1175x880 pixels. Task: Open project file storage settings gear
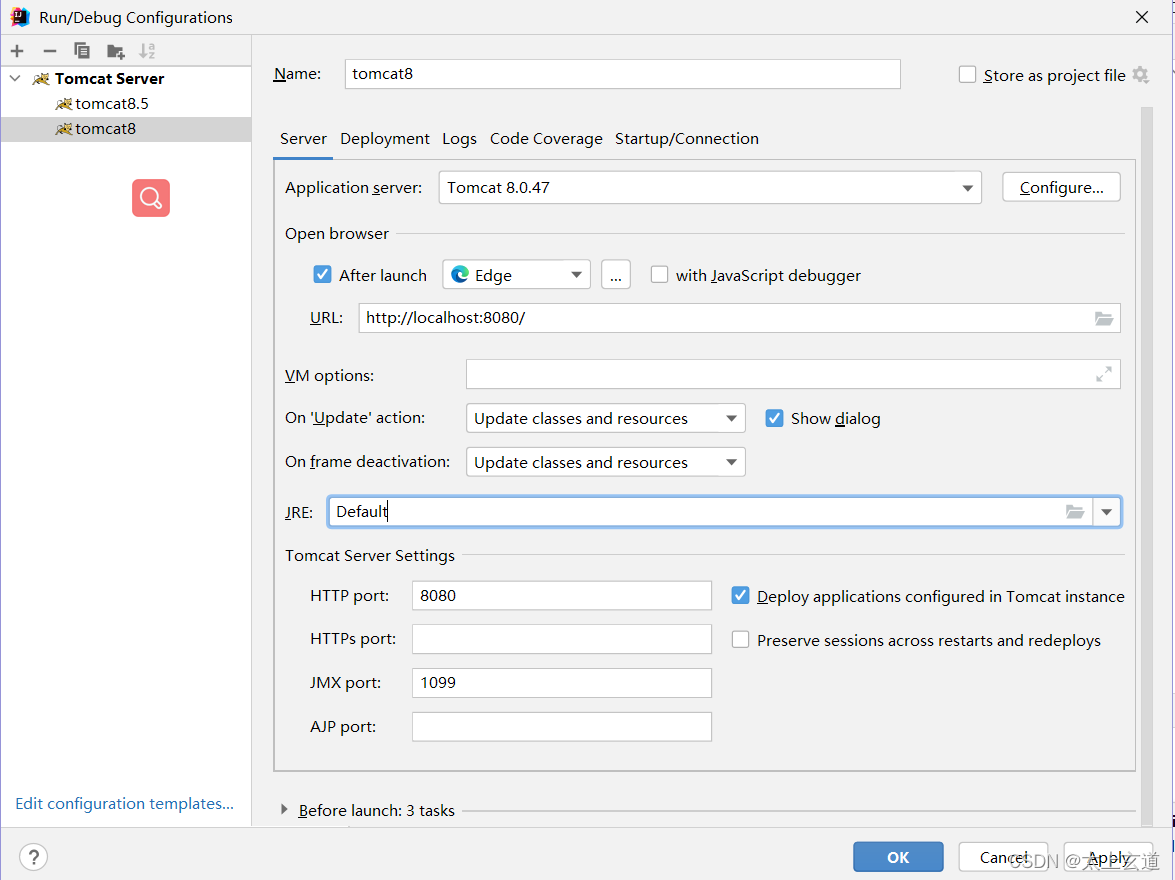click(x=1141, y=75)
